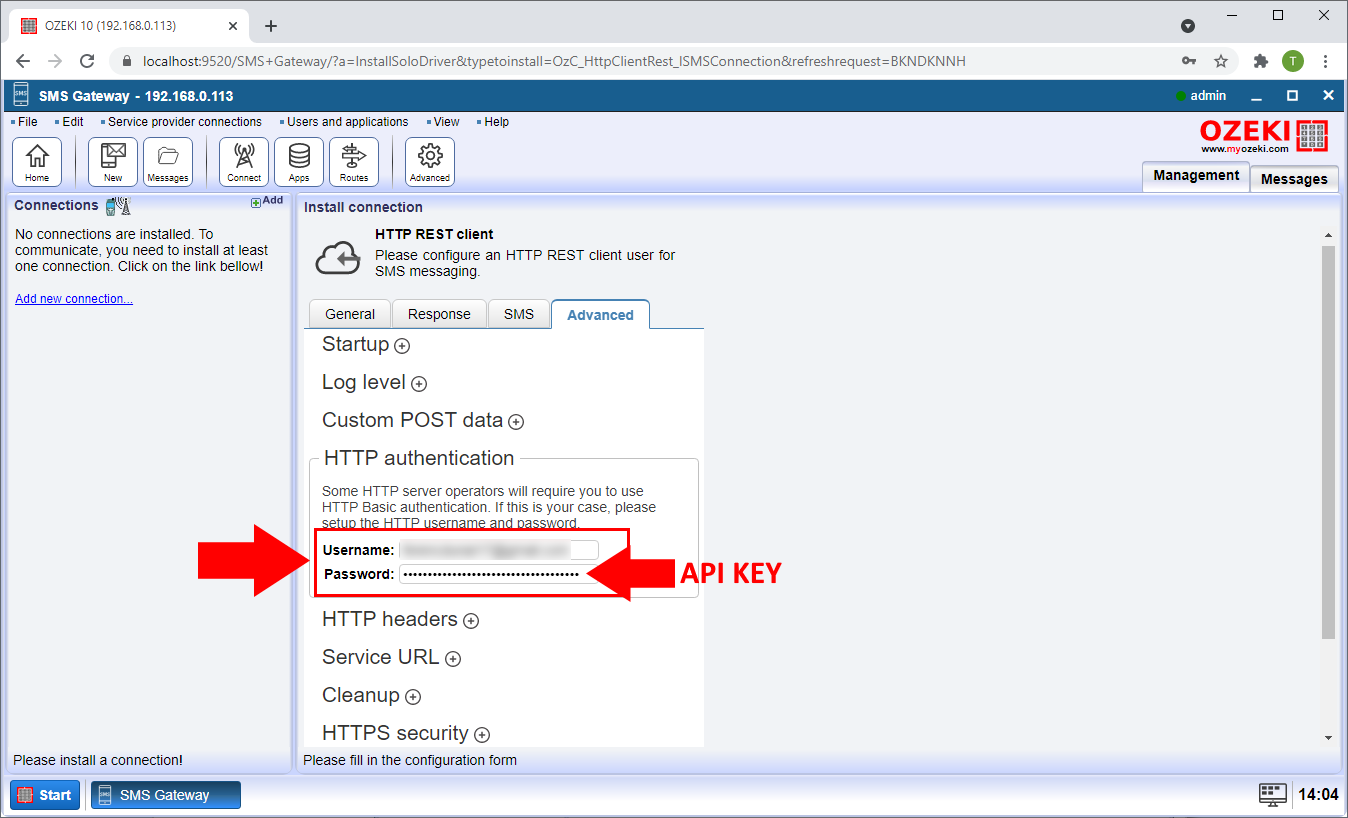This screenshot has width=1348, height=818.
Task: Bookmark this page with the star icon
Action: (1221, 61)
